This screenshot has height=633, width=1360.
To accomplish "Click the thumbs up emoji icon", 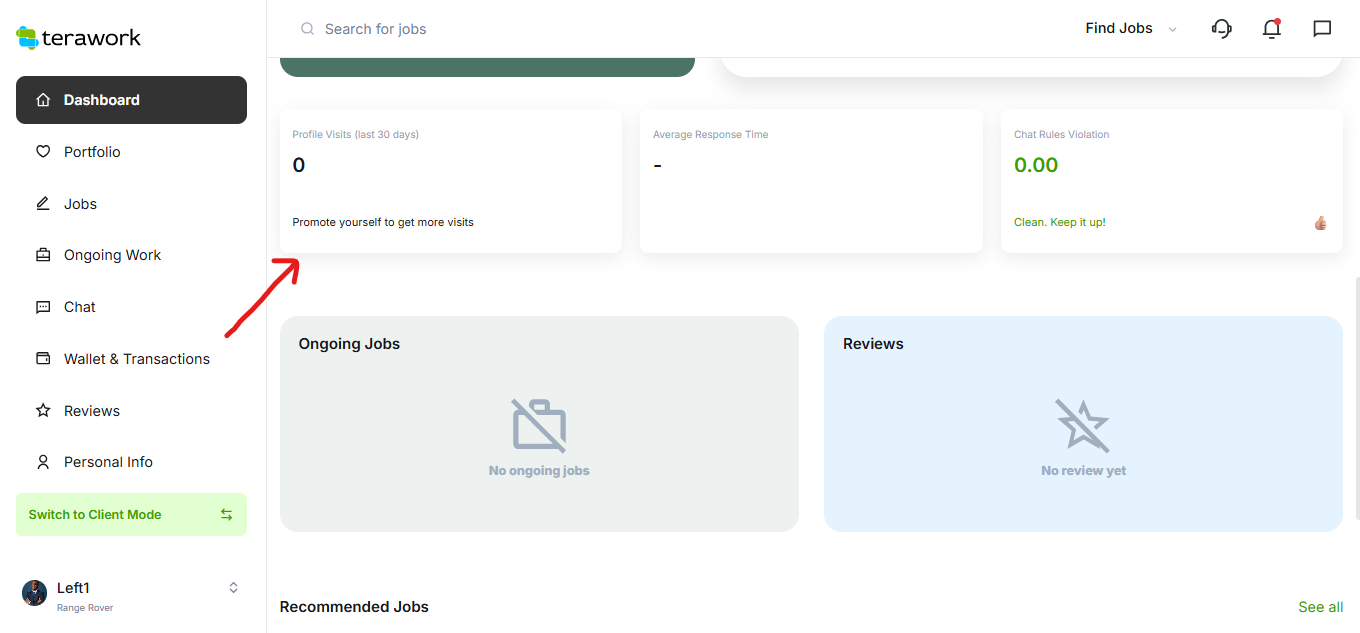I will (x=1320, y=223).
